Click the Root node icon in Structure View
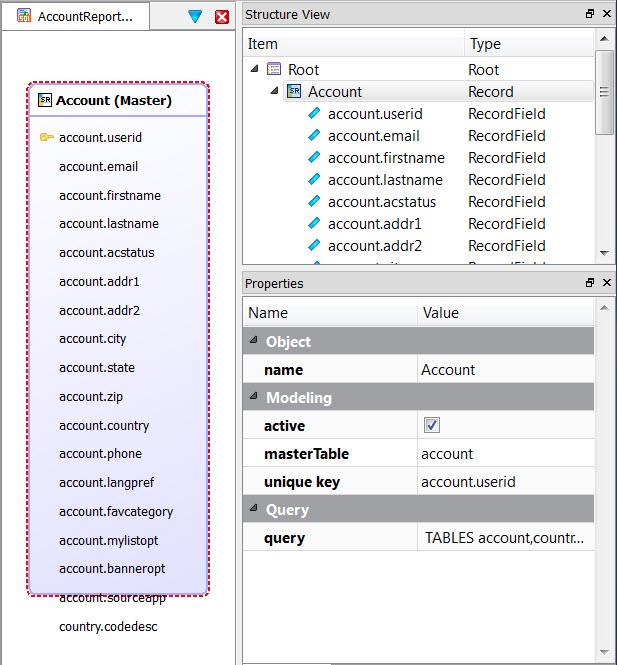This screenshot has height=665, width=617. 275,70
